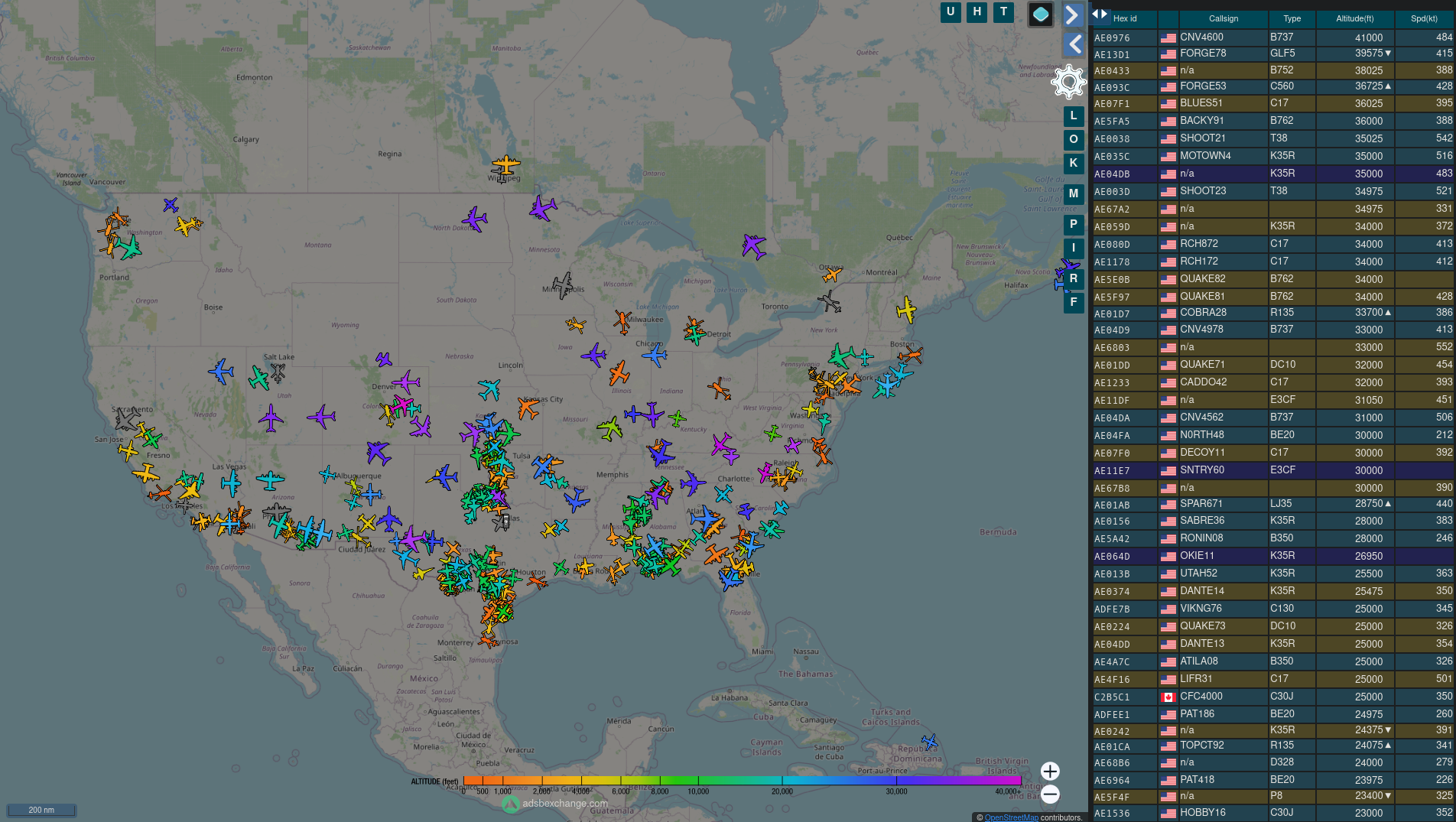Image resolution: width=1456 pixels, height=822 pixels.
Task: Click the 200 nm scale indicator
Action: (x=41, y=810)
